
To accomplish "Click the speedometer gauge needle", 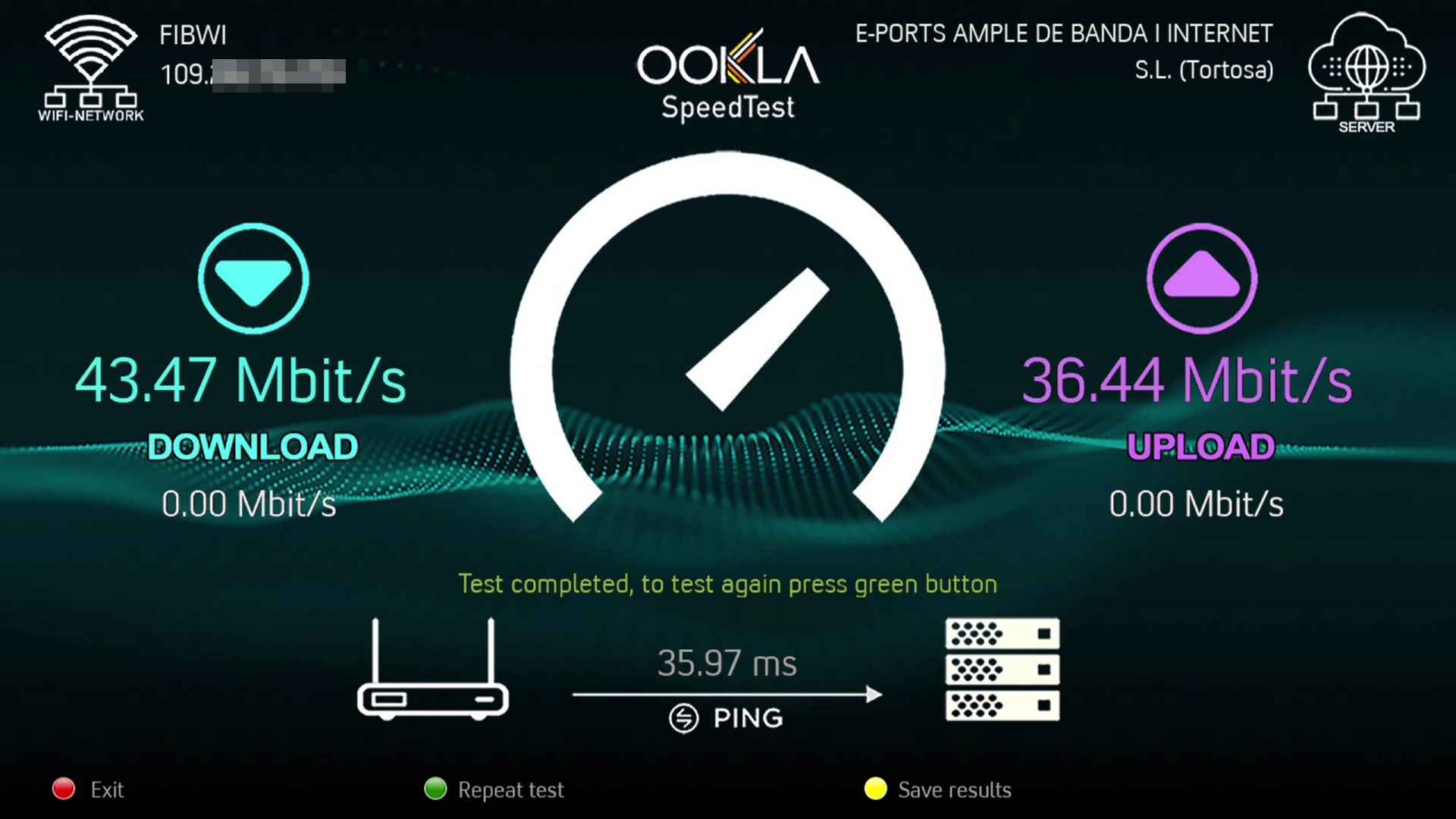I will 758,339.
